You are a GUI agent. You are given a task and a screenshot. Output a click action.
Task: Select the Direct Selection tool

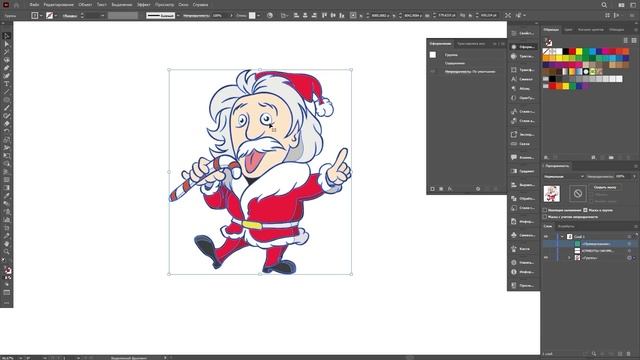(x=7, y=44)
